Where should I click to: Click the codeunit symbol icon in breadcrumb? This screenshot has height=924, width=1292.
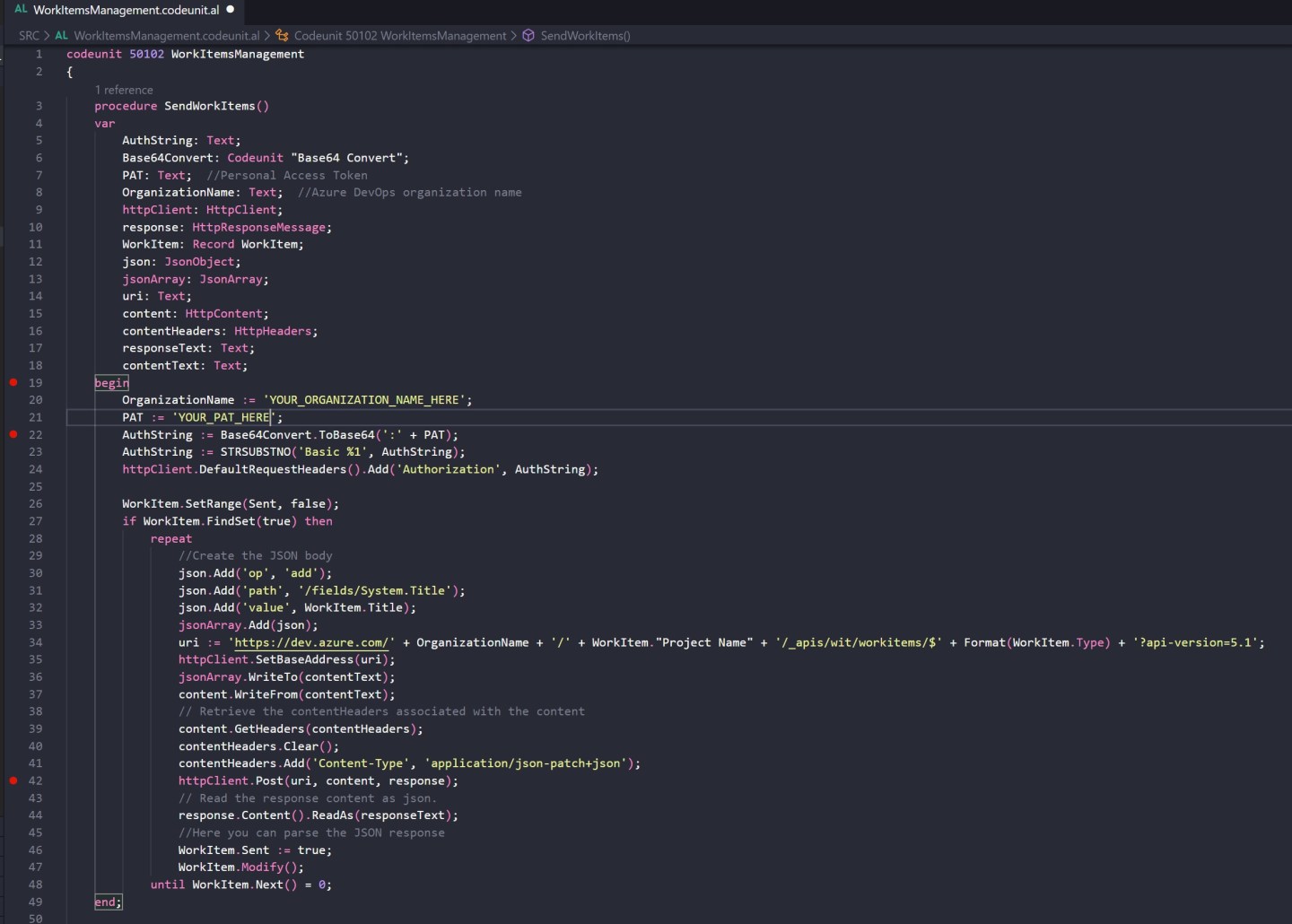[x=283, y=36]
